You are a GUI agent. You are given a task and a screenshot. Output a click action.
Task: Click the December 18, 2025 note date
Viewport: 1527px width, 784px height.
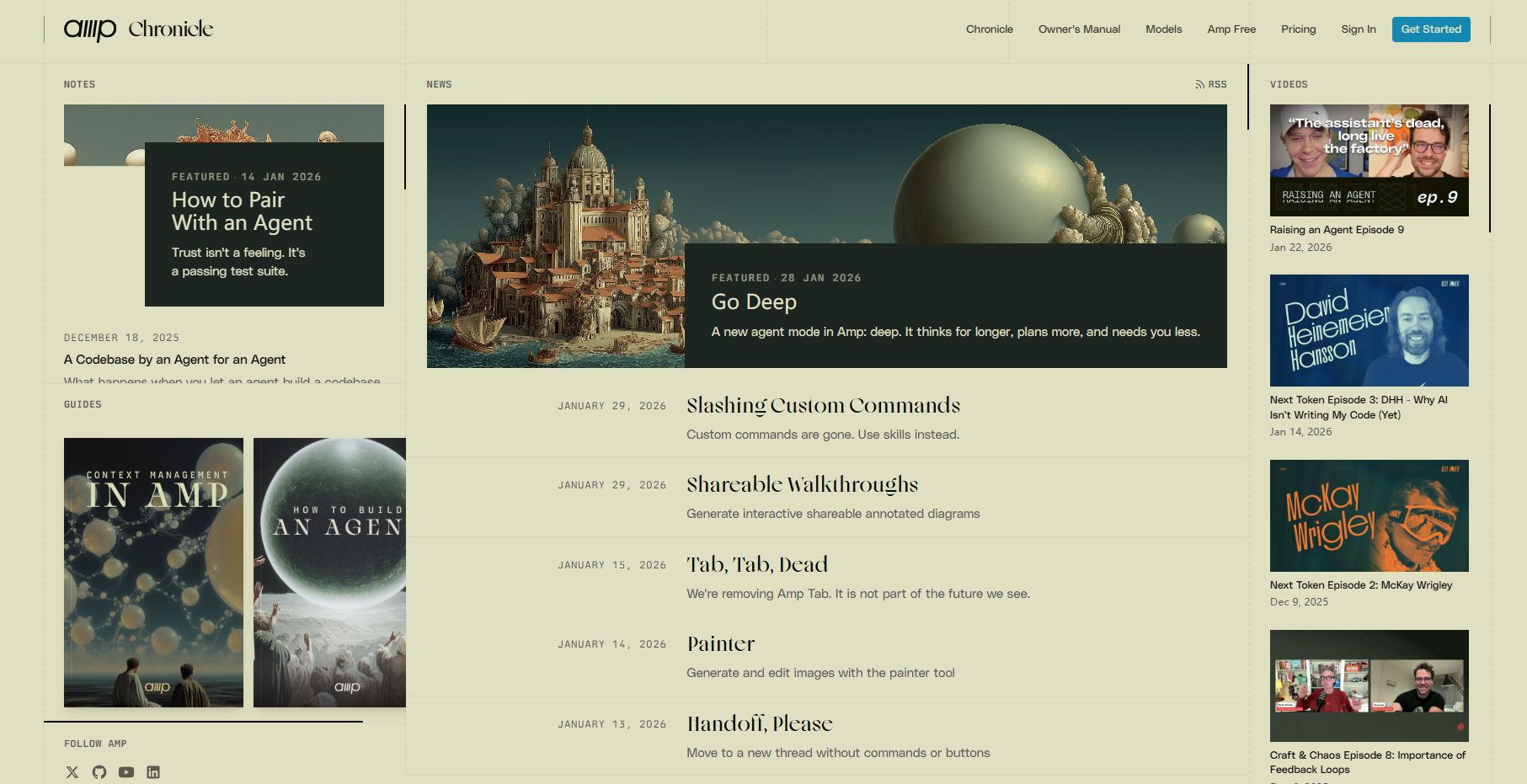[x=121, y=338]
